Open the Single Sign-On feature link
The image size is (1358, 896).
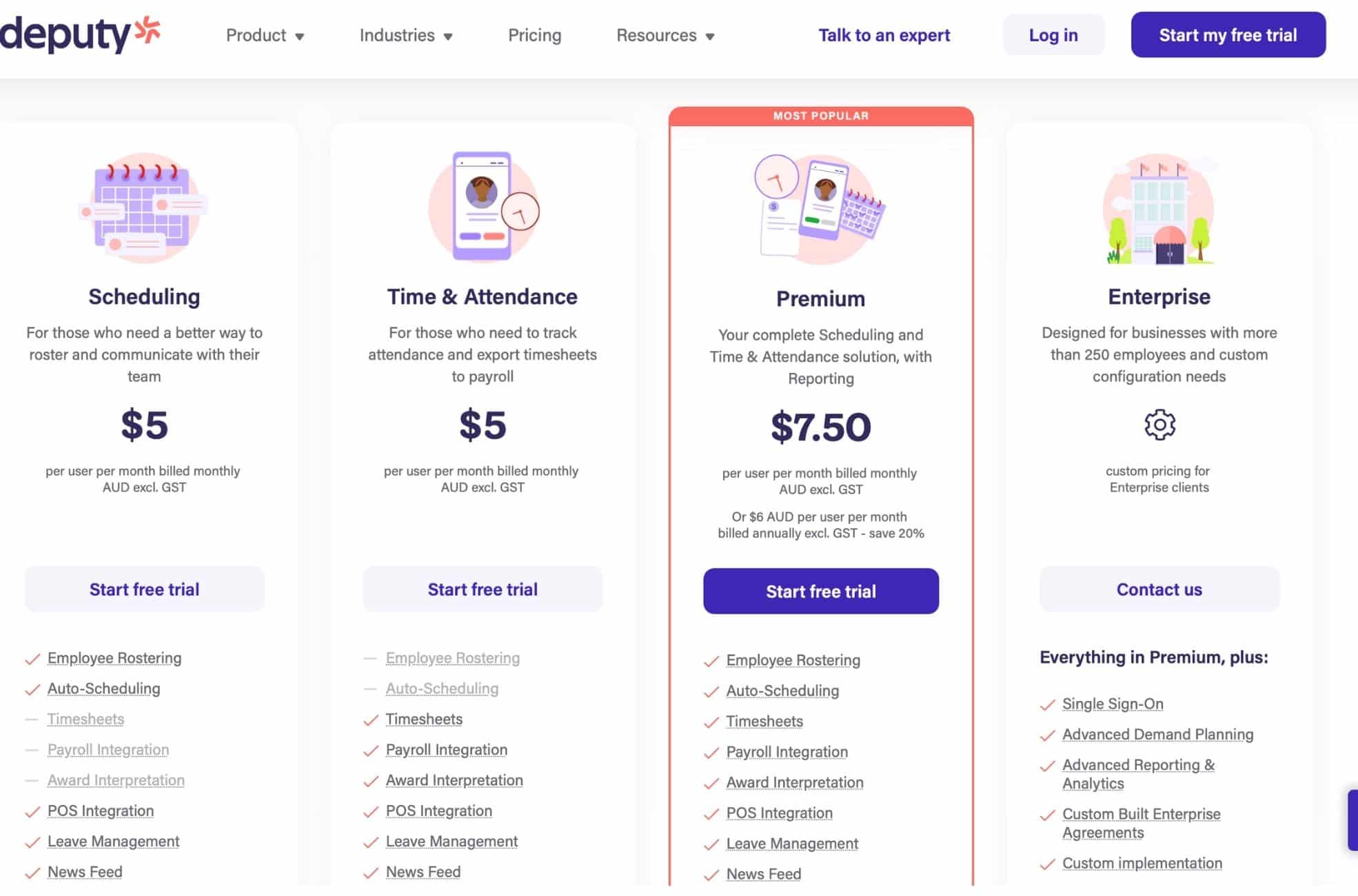click(1112, 704)
